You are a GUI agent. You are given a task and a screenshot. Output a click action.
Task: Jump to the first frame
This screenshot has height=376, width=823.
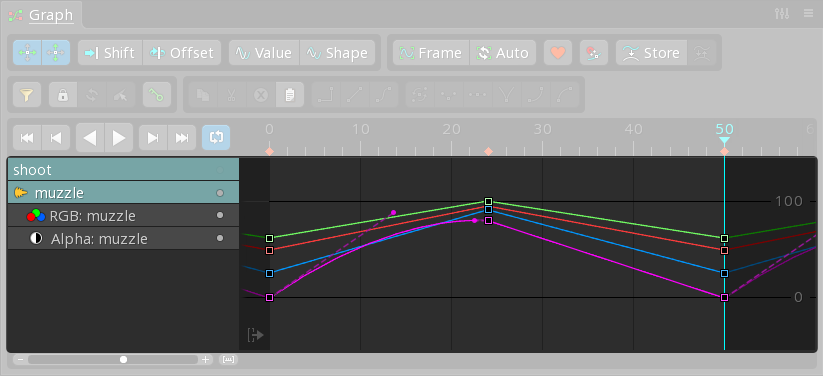coord(27,138)
